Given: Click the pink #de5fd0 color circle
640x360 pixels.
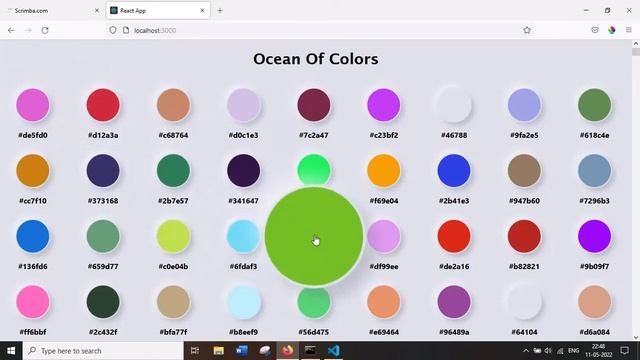Looking at the screenshot, I should pyautogui.click(x=33, y=105).
